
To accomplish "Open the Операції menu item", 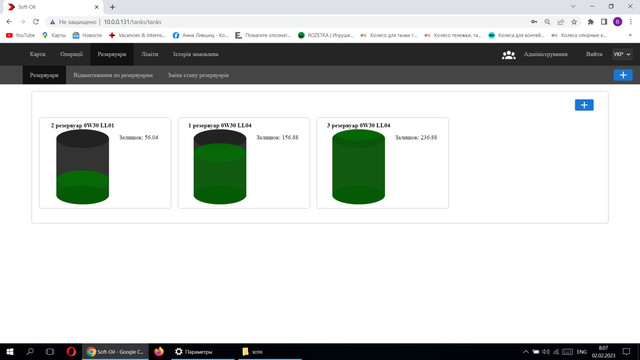I will point(71,54).
